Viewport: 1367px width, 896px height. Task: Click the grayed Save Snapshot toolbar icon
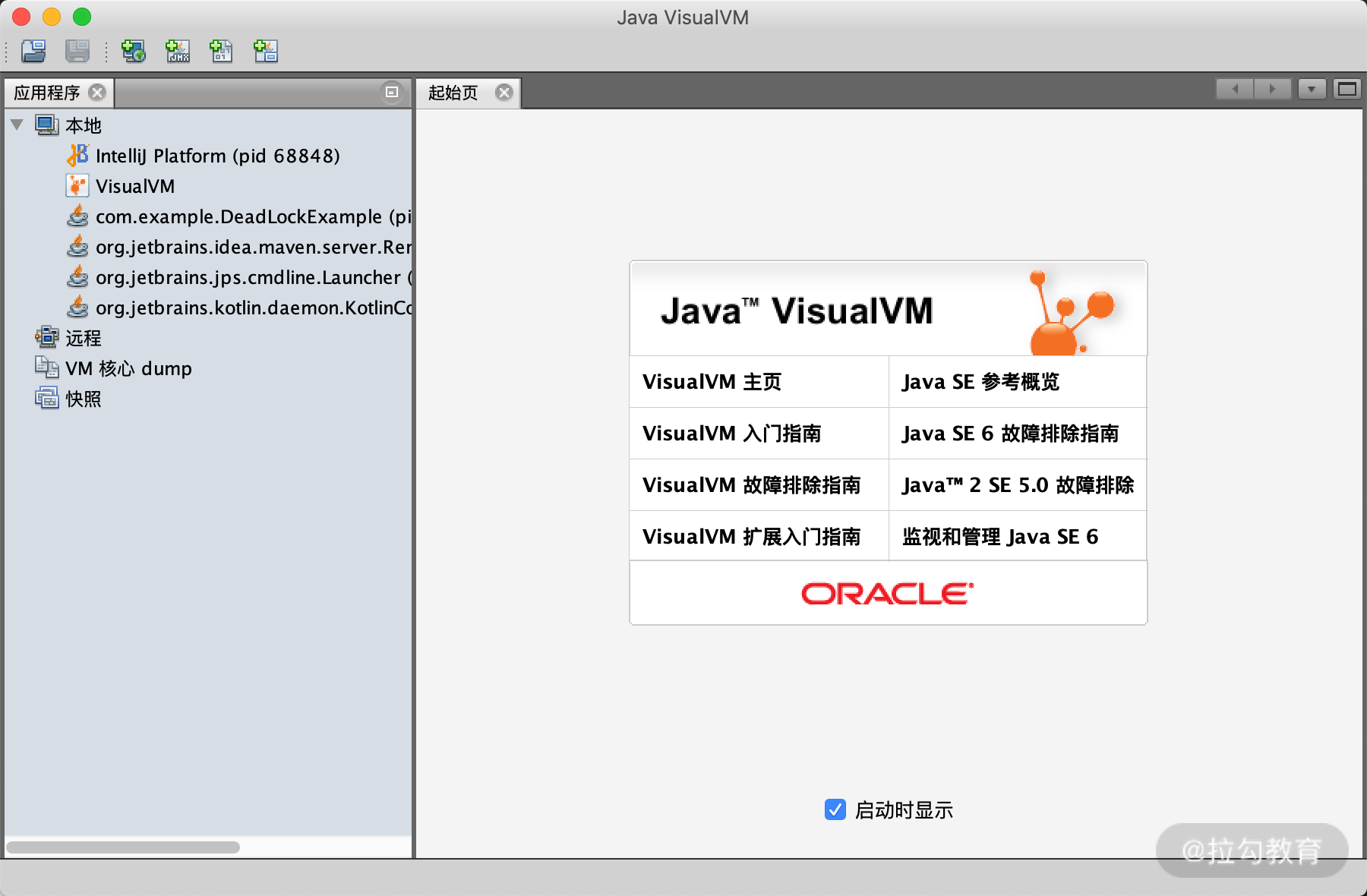tap(77, 51)
